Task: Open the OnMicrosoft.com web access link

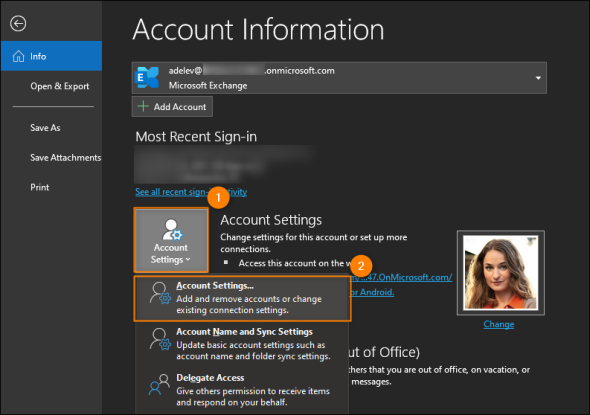Action: point(401,277)
